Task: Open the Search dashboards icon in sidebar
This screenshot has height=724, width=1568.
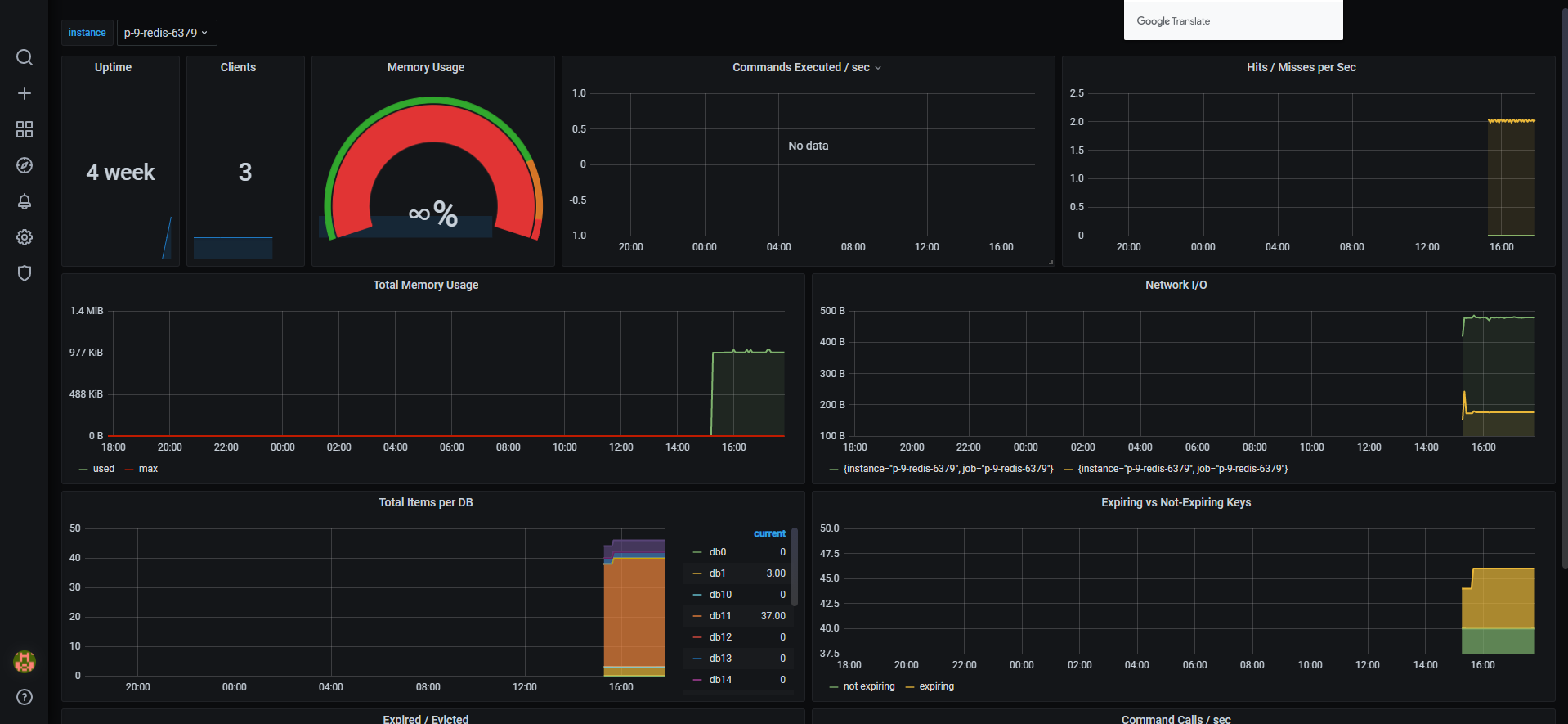Action: 25,57
